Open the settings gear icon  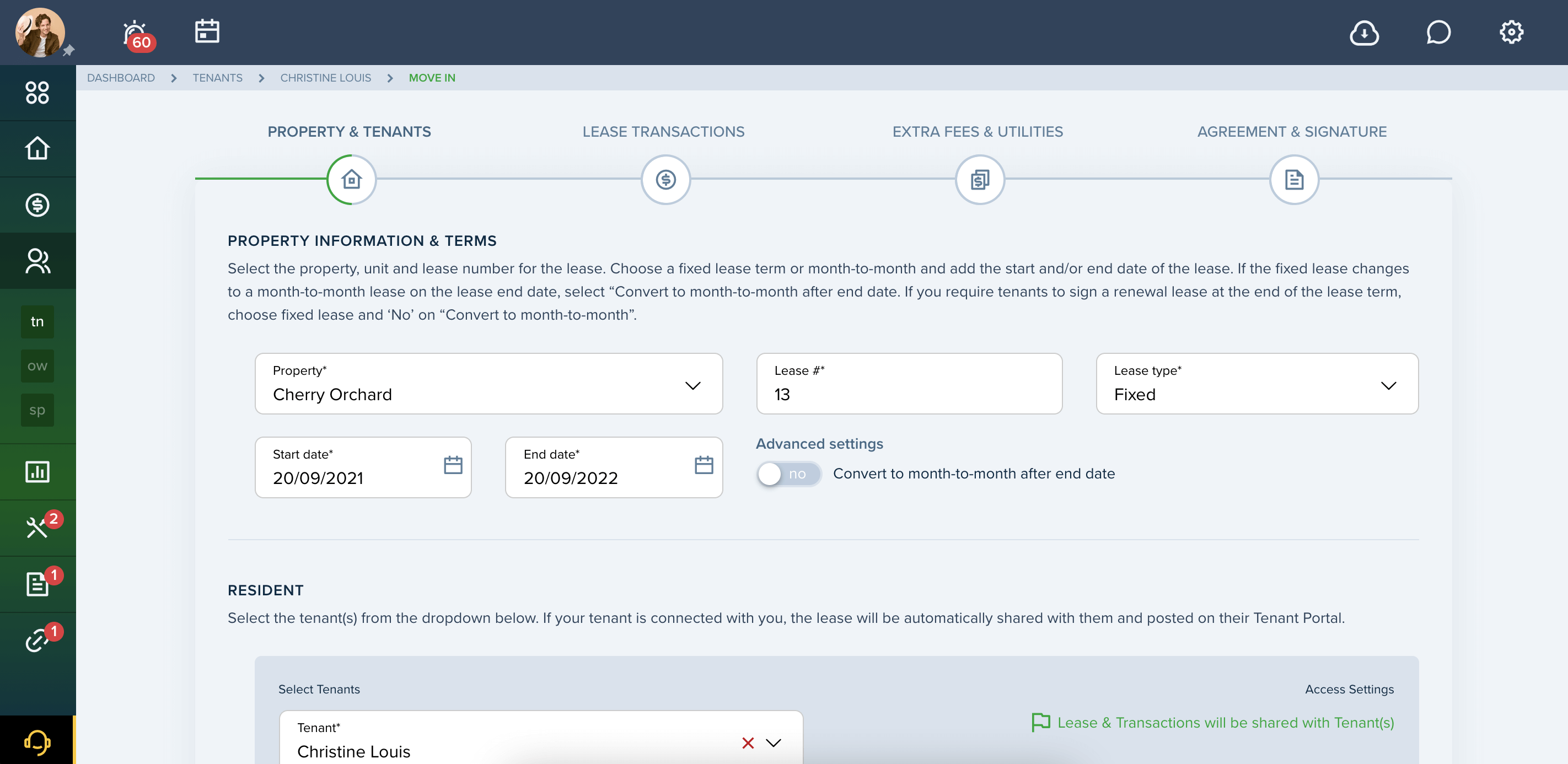click(x=1511, y=33)
